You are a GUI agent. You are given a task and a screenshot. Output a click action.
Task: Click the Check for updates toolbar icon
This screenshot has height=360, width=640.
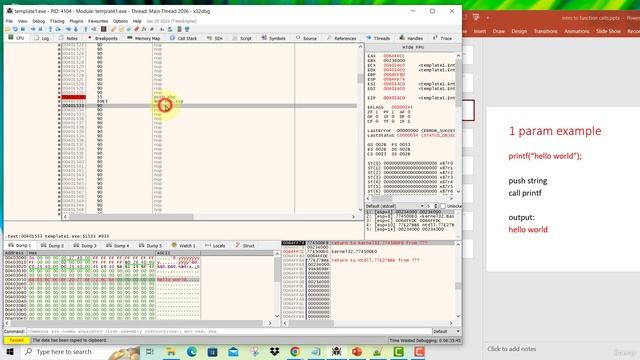[x=187, y=29]
